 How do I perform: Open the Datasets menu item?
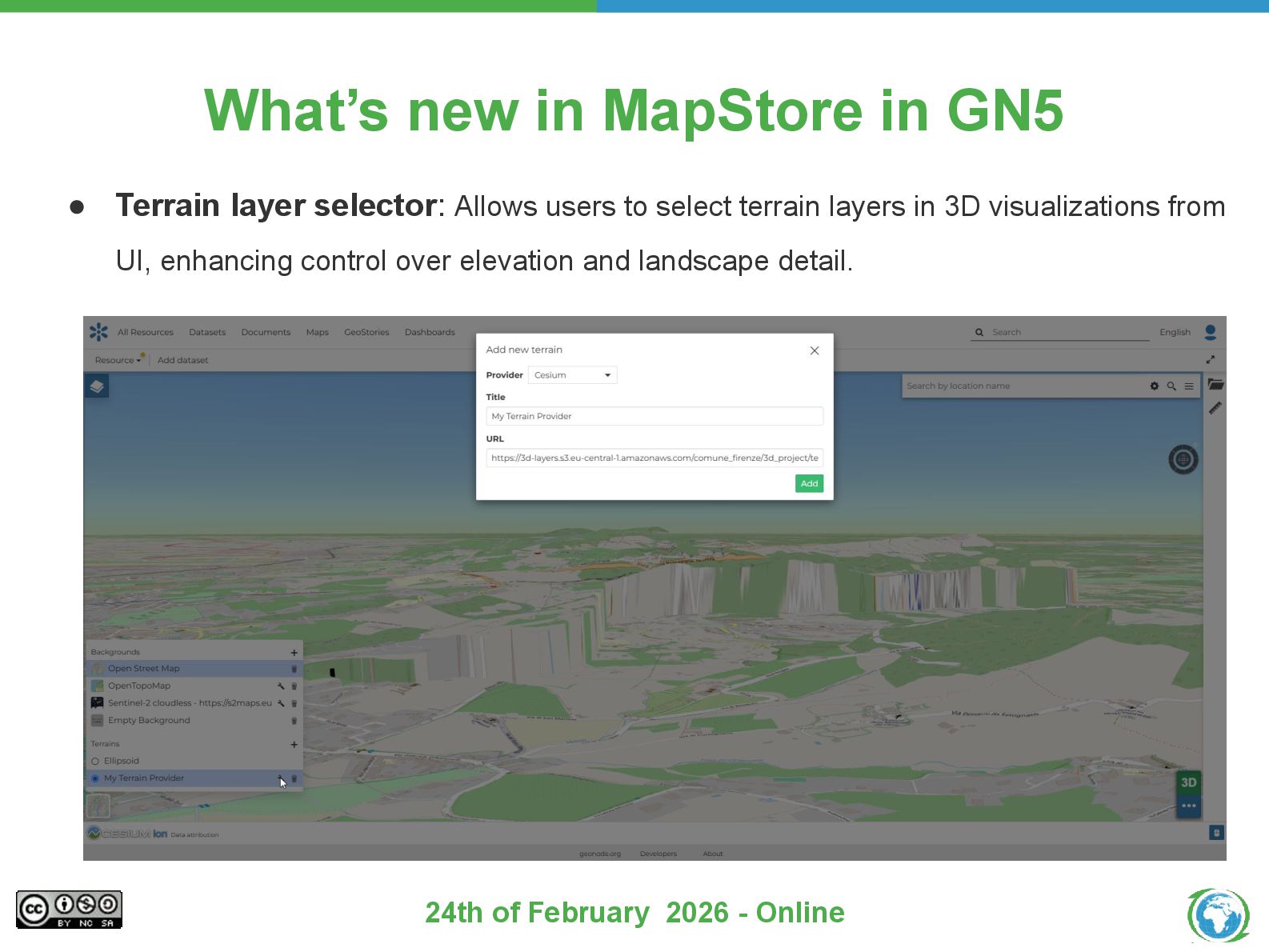point(207,332)
